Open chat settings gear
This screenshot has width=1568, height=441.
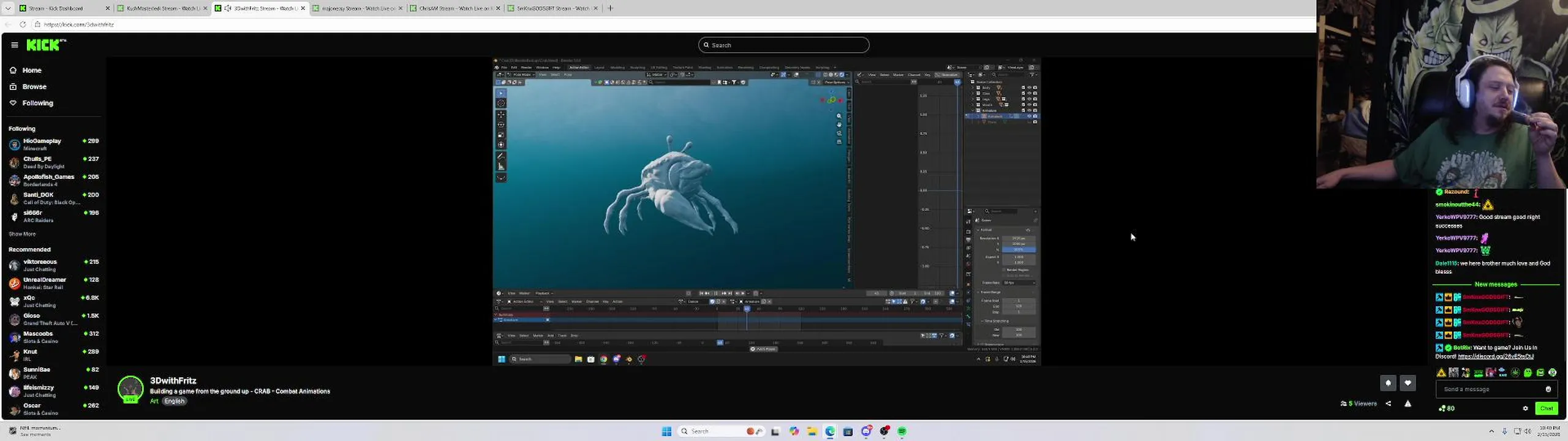click(1525, 409)
